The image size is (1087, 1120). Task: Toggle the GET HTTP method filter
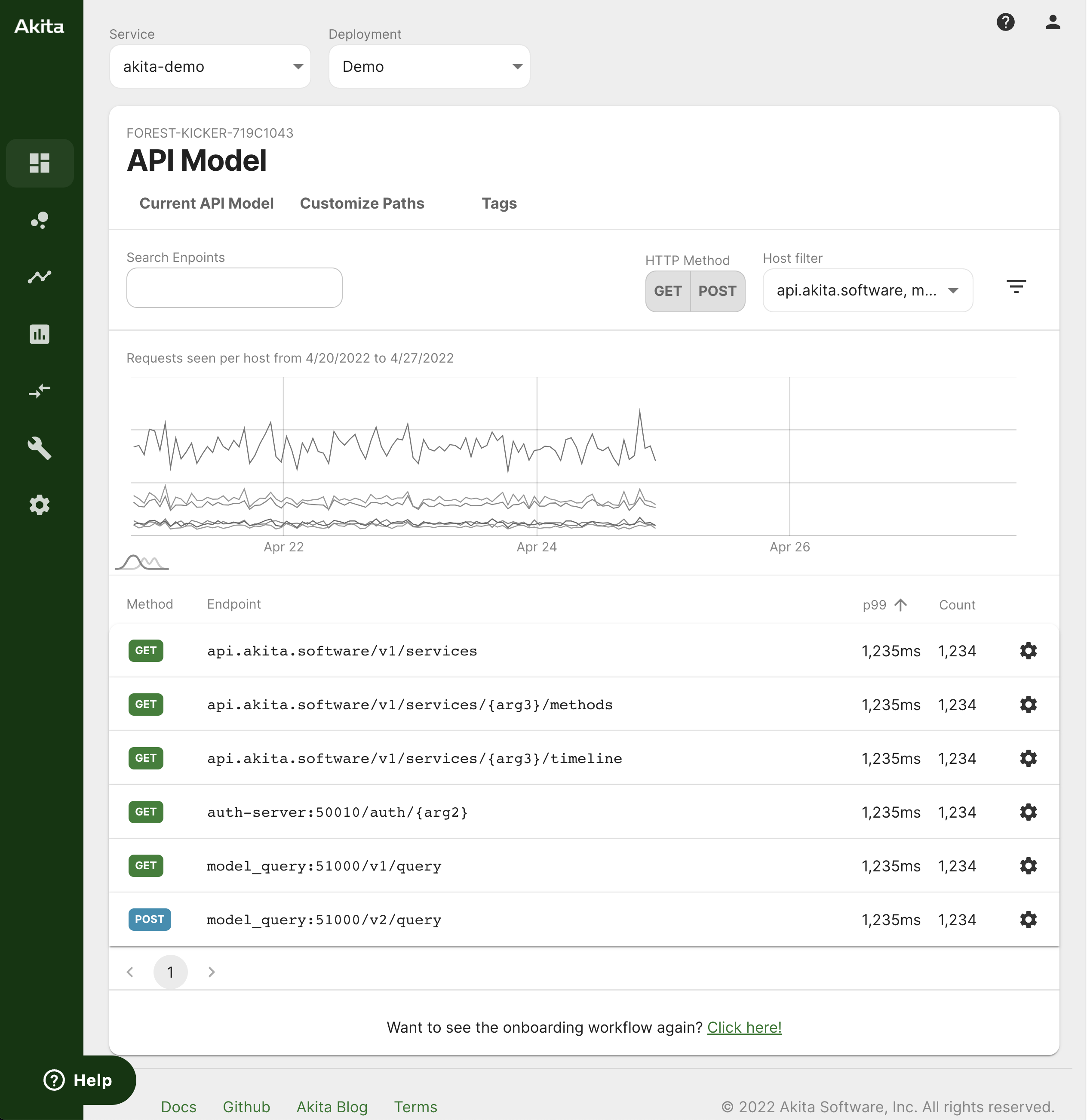667,291
